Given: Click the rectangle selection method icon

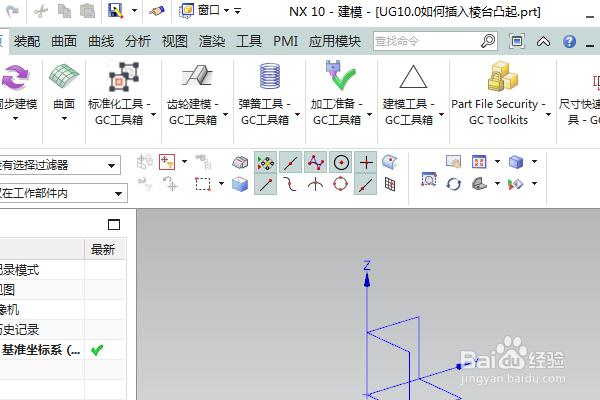Looking at the screenshot, I should (x=203, y=184).
